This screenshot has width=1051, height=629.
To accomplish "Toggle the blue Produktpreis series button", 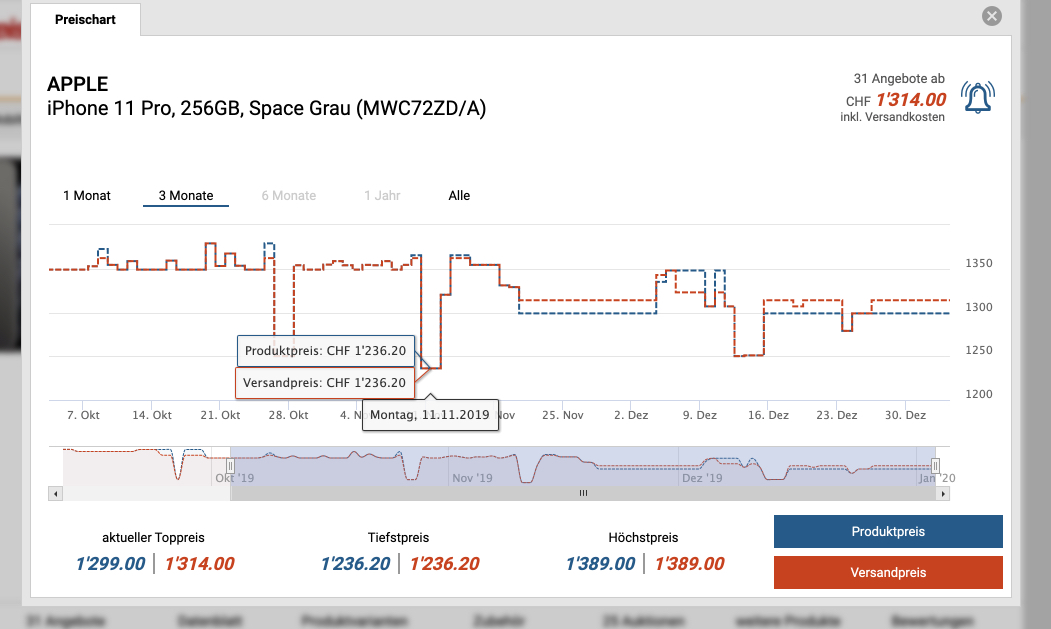I will tap(887, 532).
